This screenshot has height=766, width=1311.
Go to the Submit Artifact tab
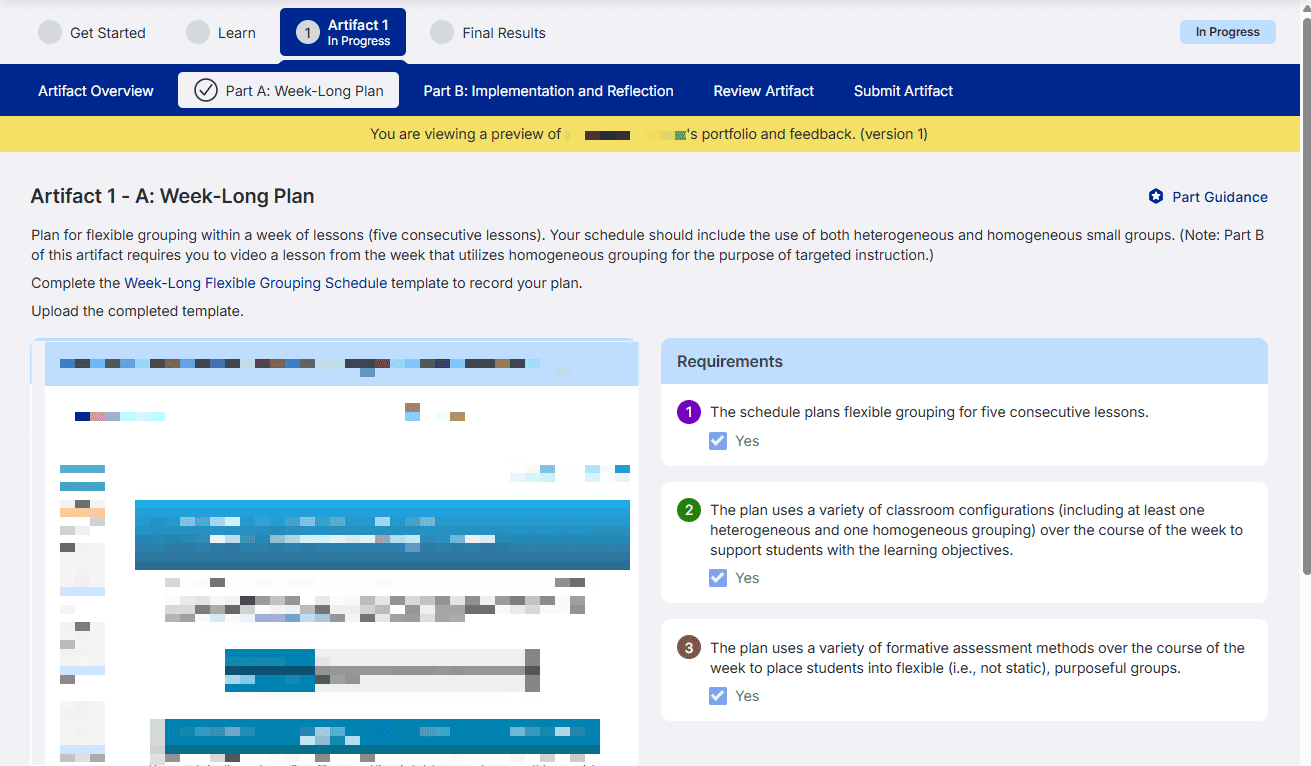tap(903, 91)
